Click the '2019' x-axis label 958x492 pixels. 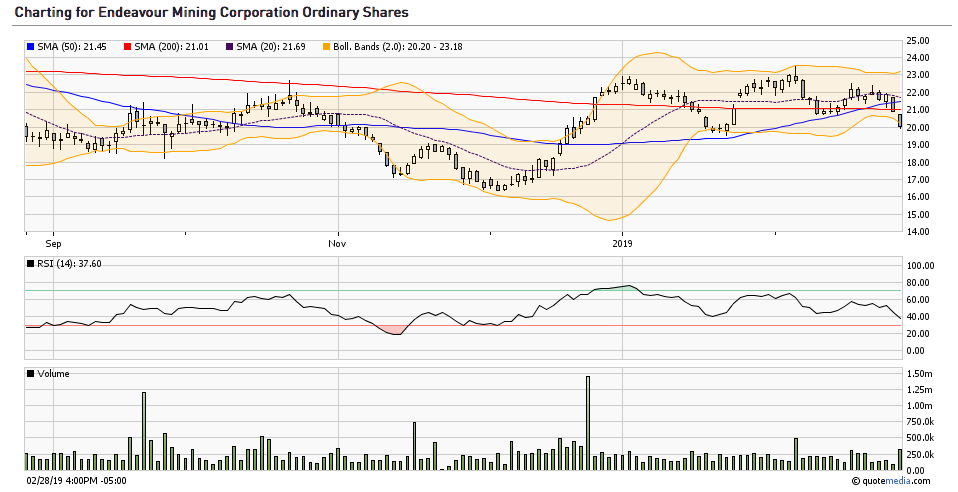[622, 244]
